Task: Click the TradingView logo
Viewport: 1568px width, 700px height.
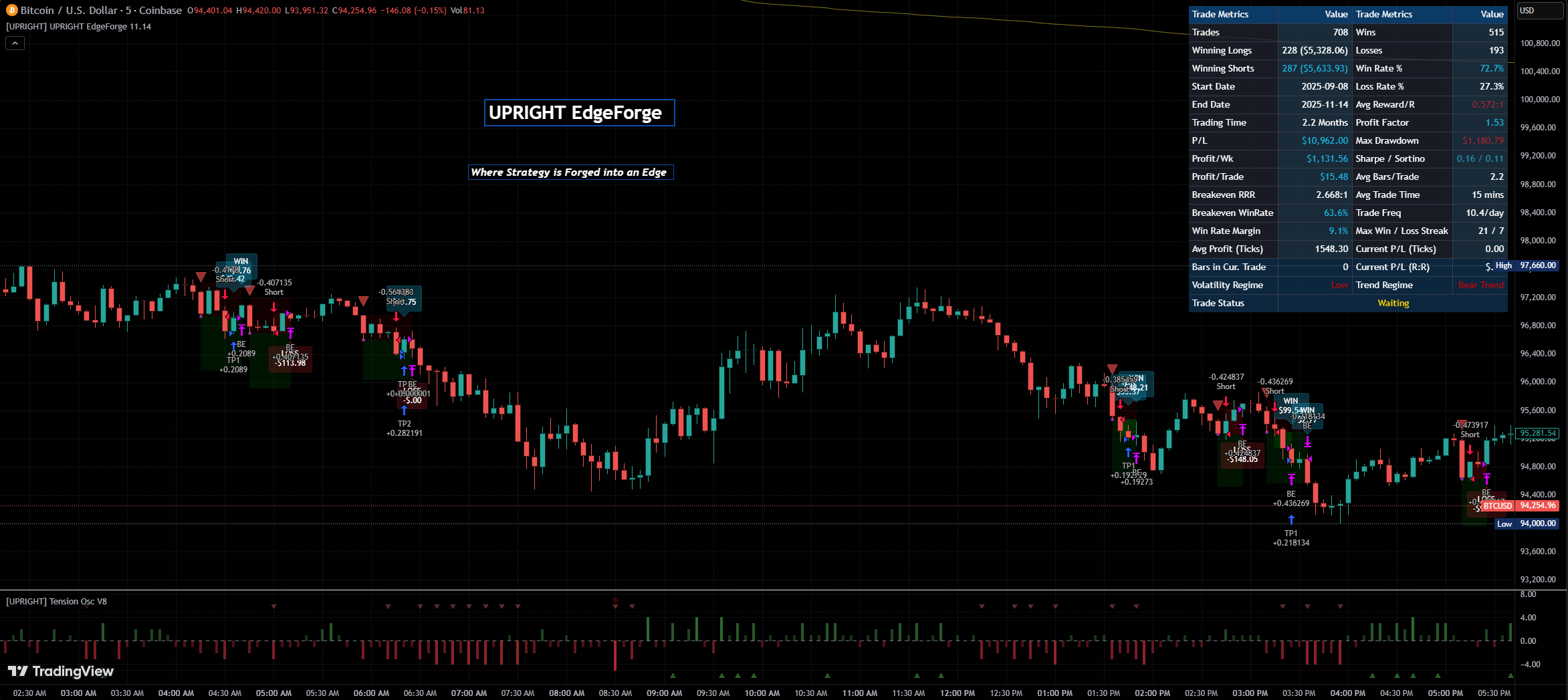Action: click(61, 671)
